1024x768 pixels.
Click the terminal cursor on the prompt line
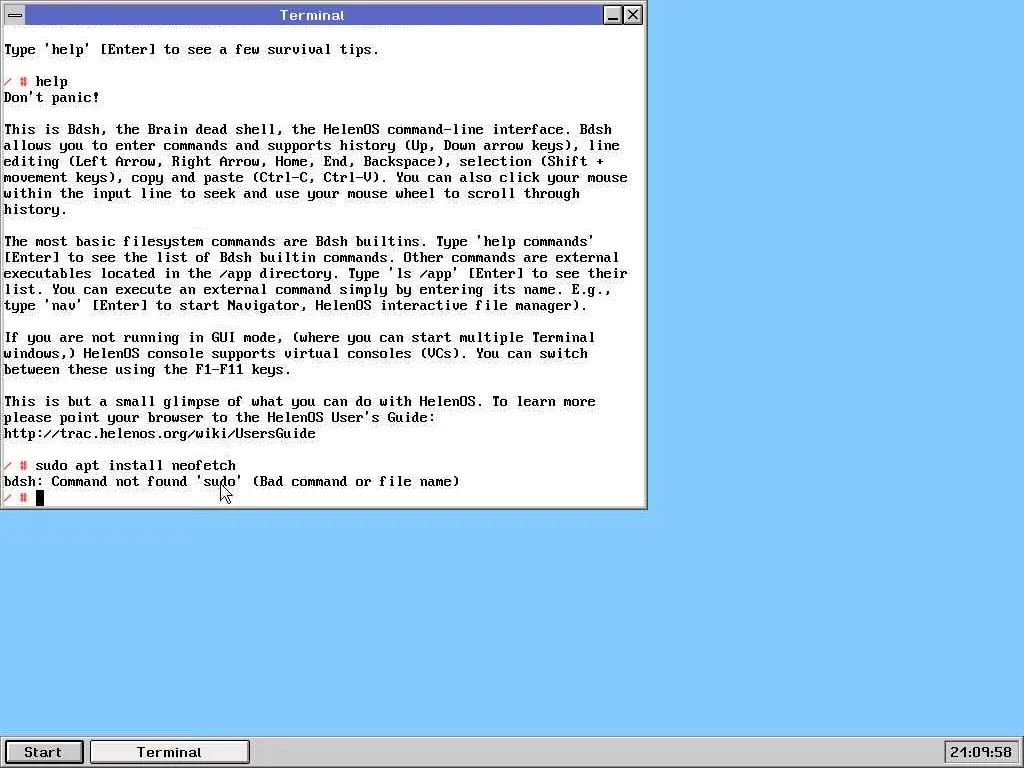click(x=40, y=498)
